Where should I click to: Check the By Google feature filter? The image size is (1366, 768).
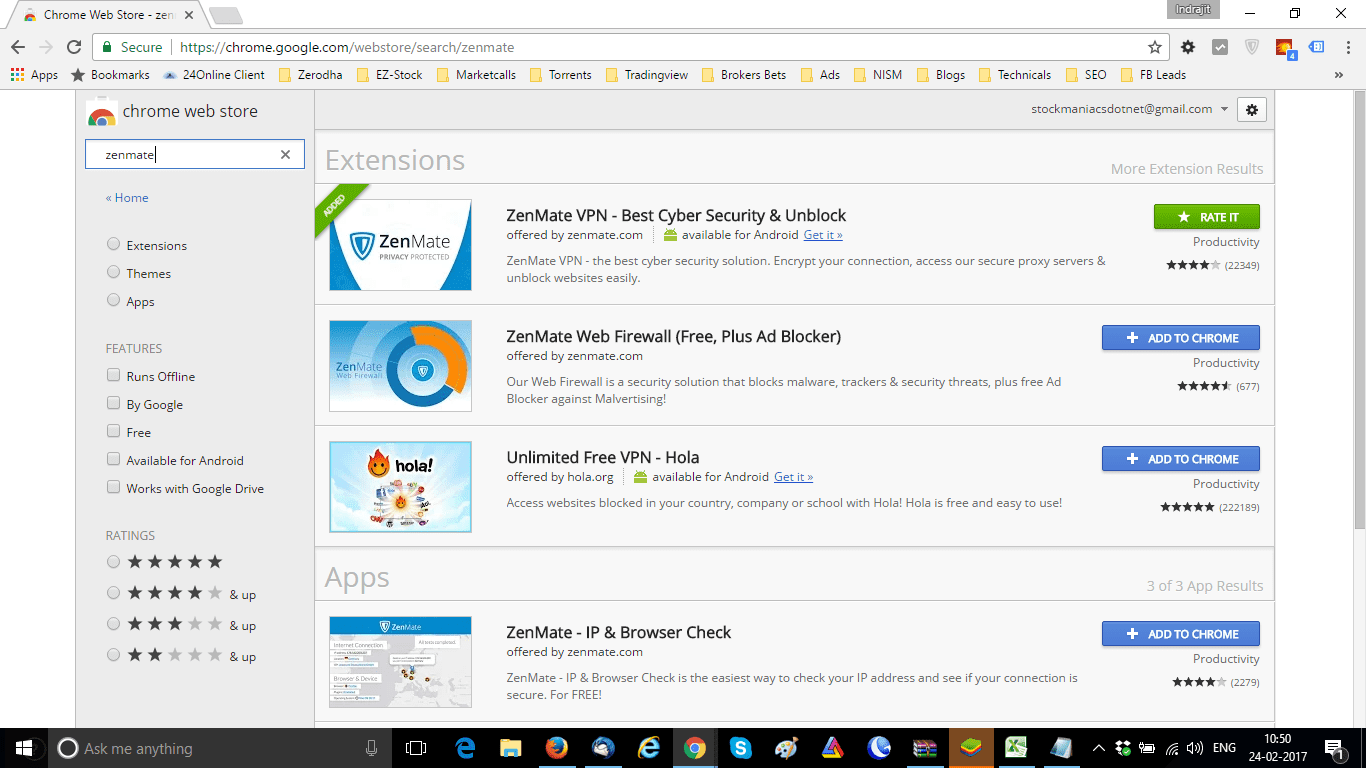point(114,403)
